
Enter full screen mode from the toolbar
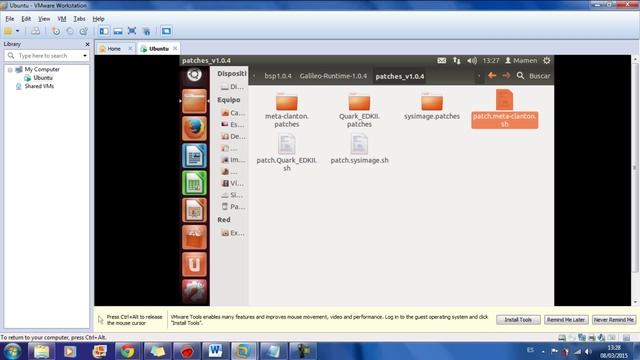tap(132, 31)
